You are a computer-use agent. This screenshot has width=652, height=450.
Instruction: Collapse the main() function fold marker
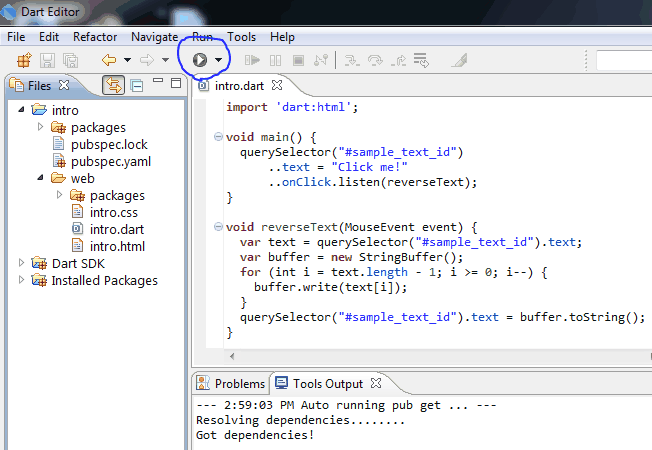click(218, 136)
